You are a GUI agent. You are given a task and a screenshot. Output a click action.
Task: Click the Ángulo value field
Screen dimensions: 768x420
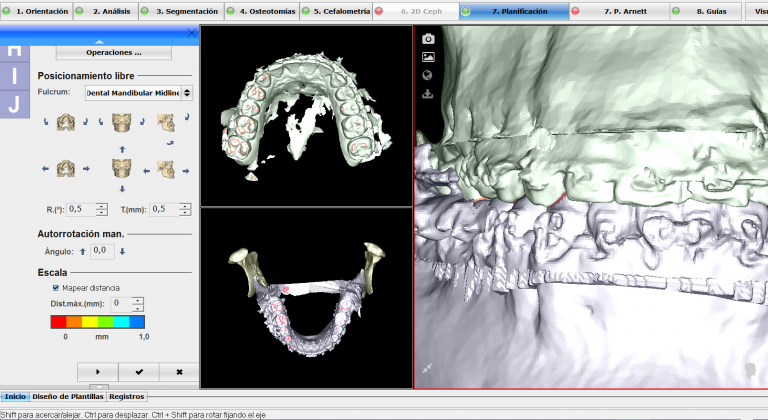[102, 251]
